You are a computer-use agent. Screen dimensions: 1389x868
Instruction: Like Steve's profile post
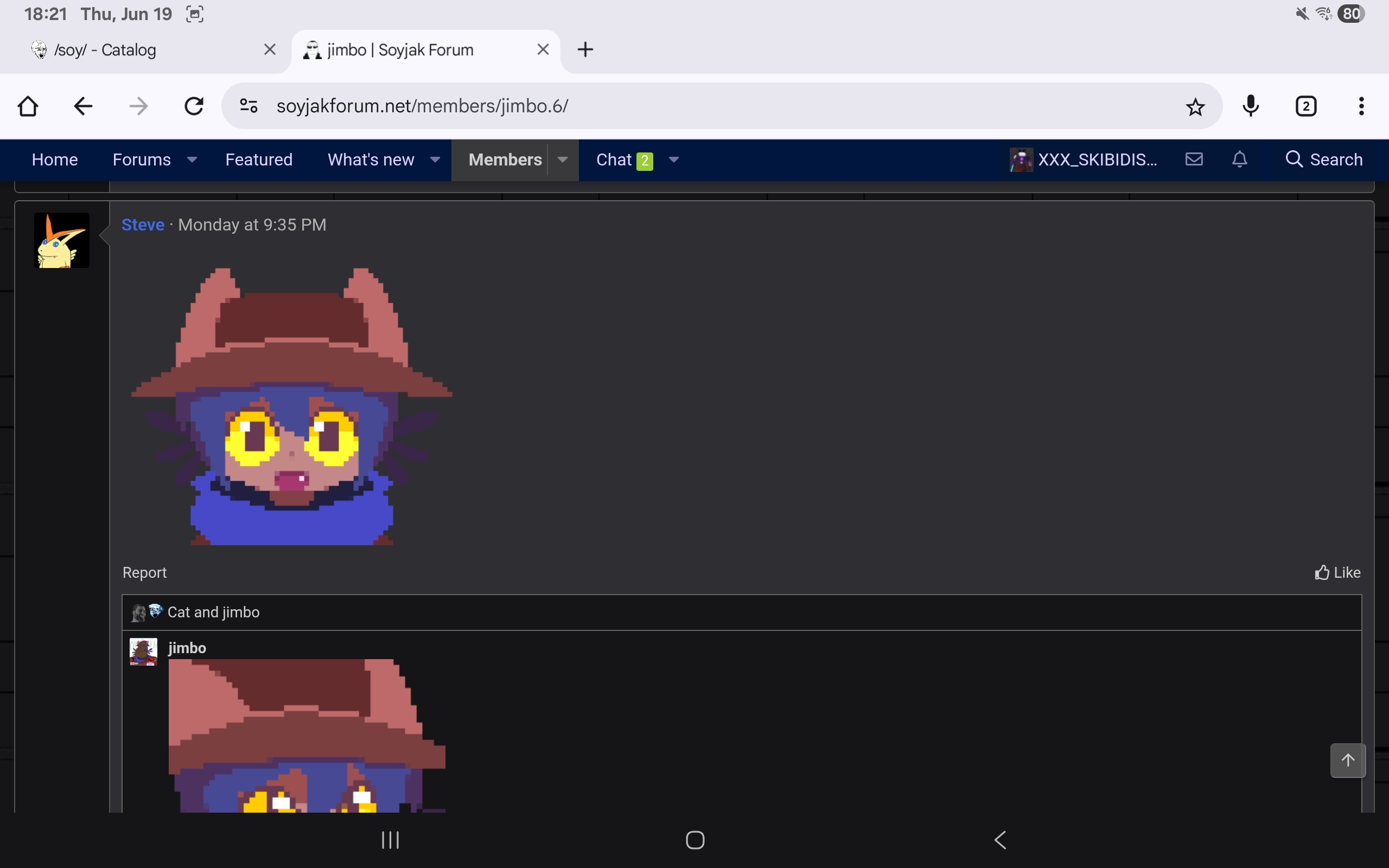[x=1337, y=572]
